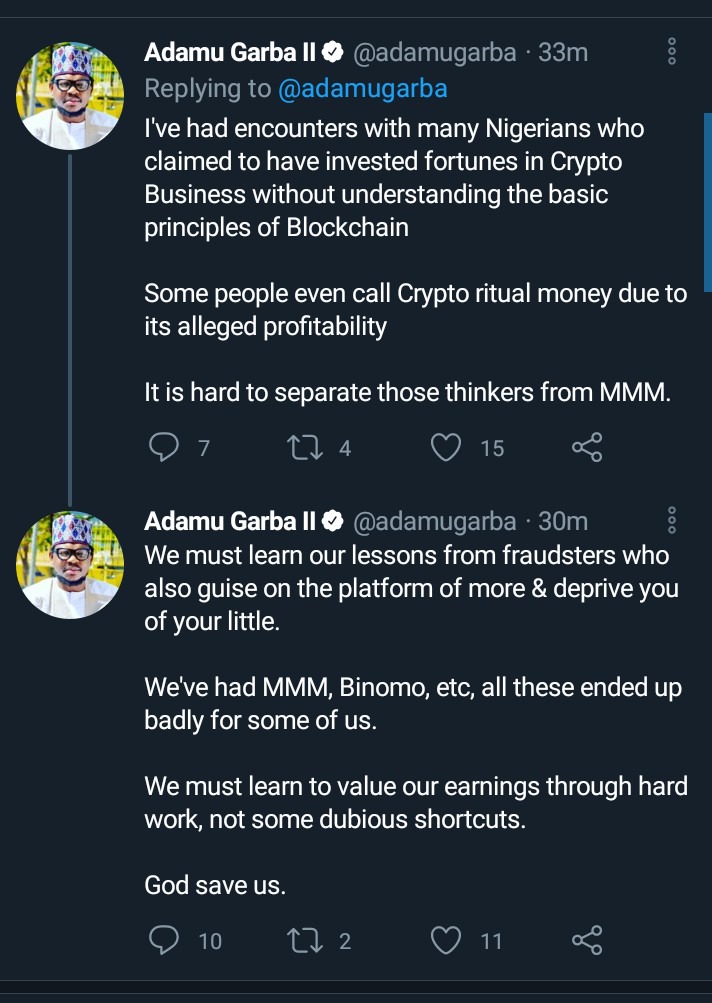Image resolution: width=712 pixels, height=1003 pixels.
Task: Tap the verified badge on the second tweet
Action: (x=334, y=522)
